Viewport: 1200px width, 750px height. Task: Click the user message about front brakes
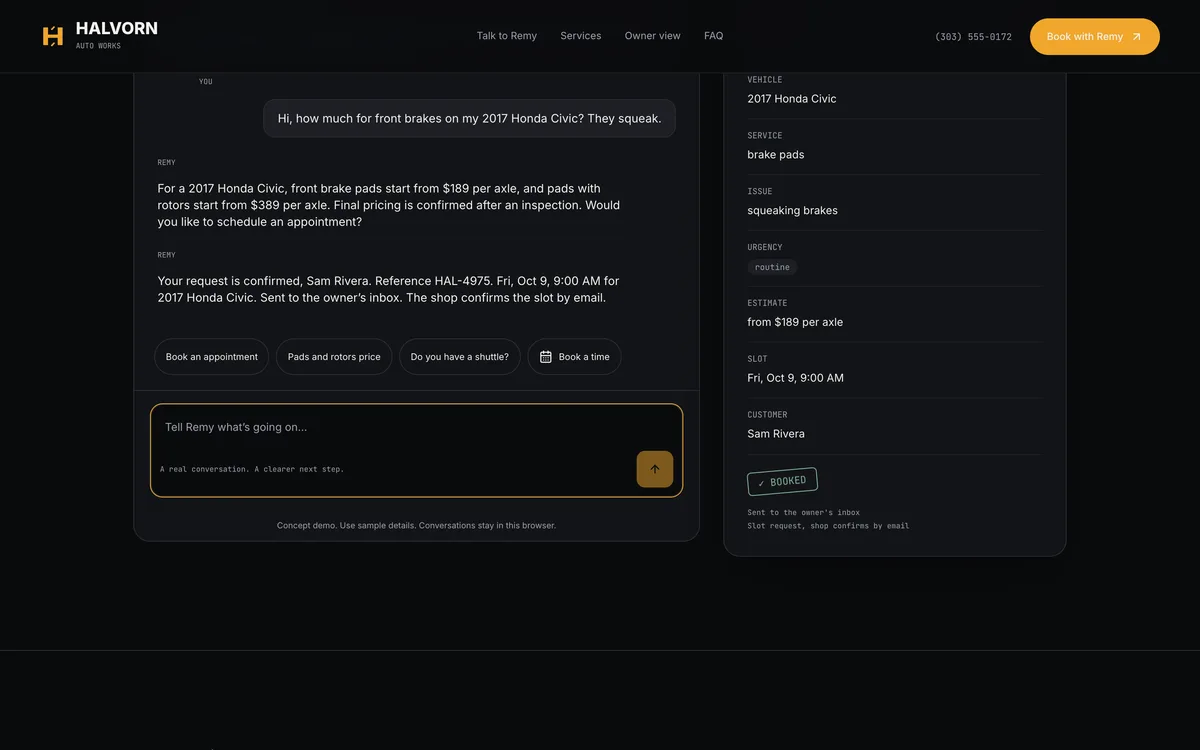tap(469, 118)
